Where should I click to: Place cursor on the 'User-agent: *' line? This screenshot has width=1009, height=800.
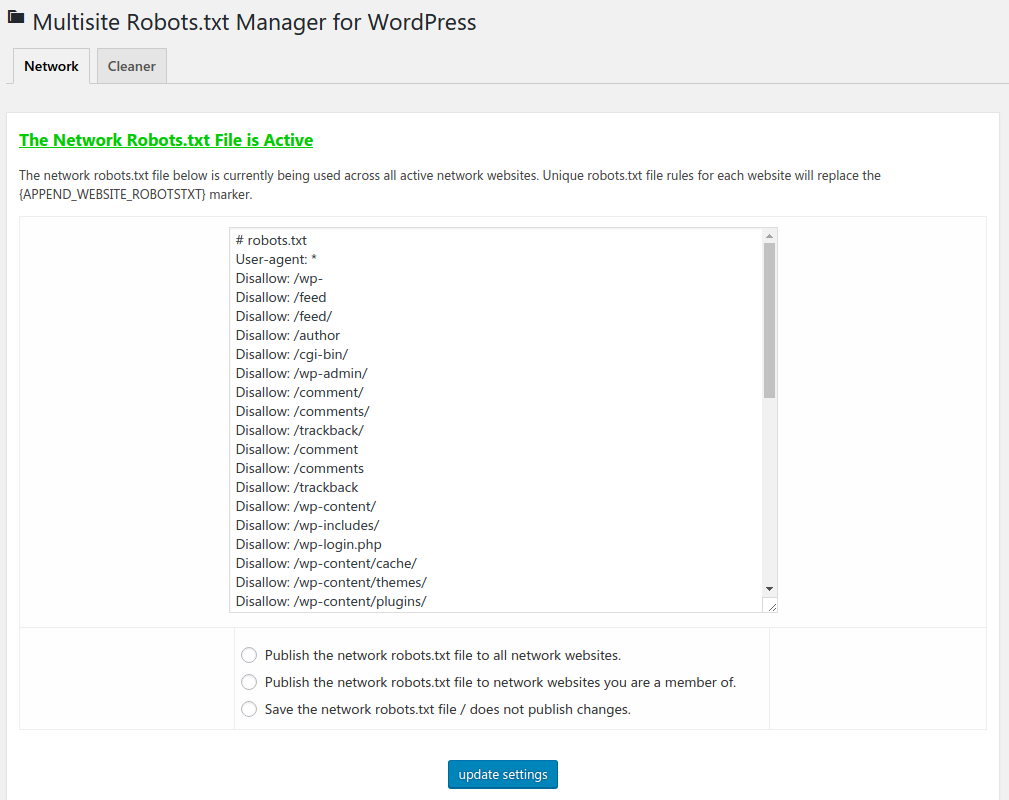pos(276,259)
